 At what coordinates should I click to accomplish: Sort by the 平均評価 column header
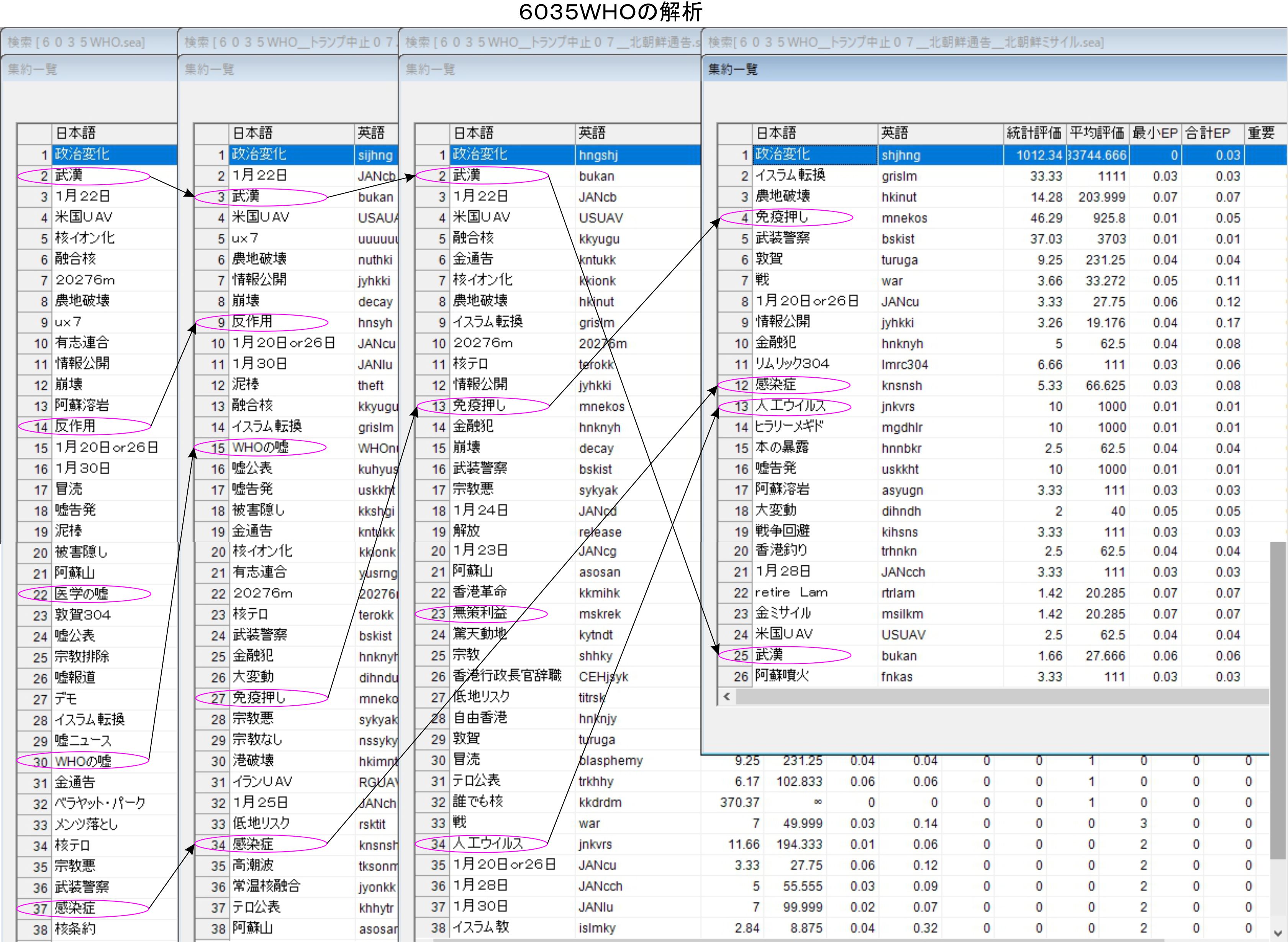tap(1096, 133)
